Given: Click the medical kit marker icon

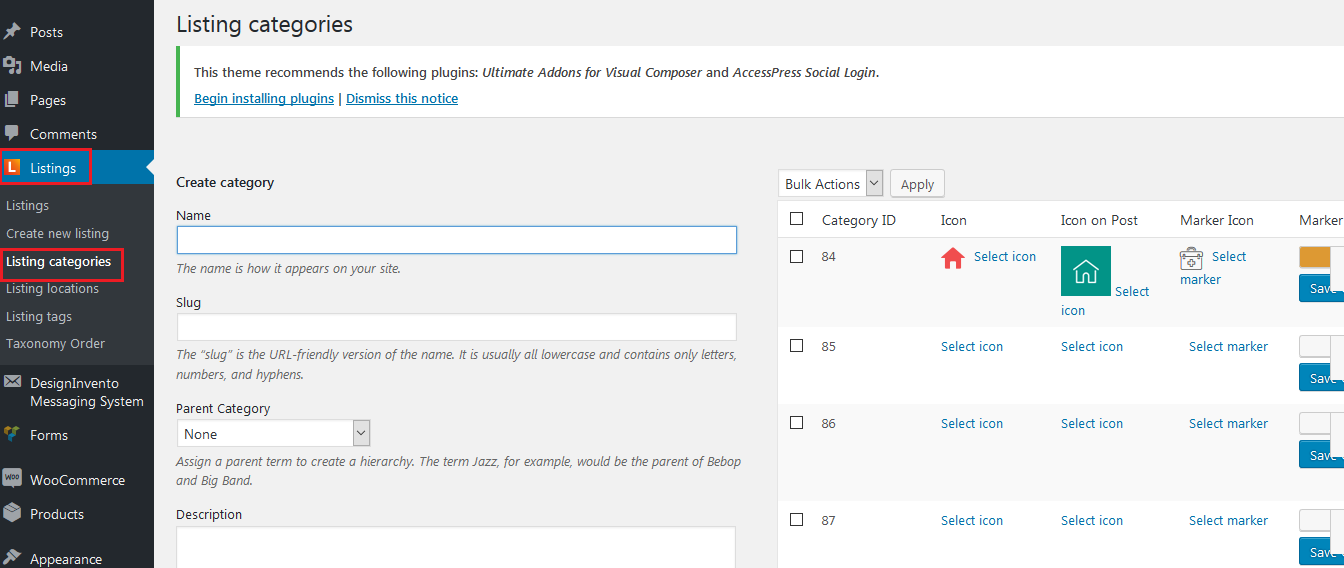Looking at the screenshot, I should (x=1191, y=259).
